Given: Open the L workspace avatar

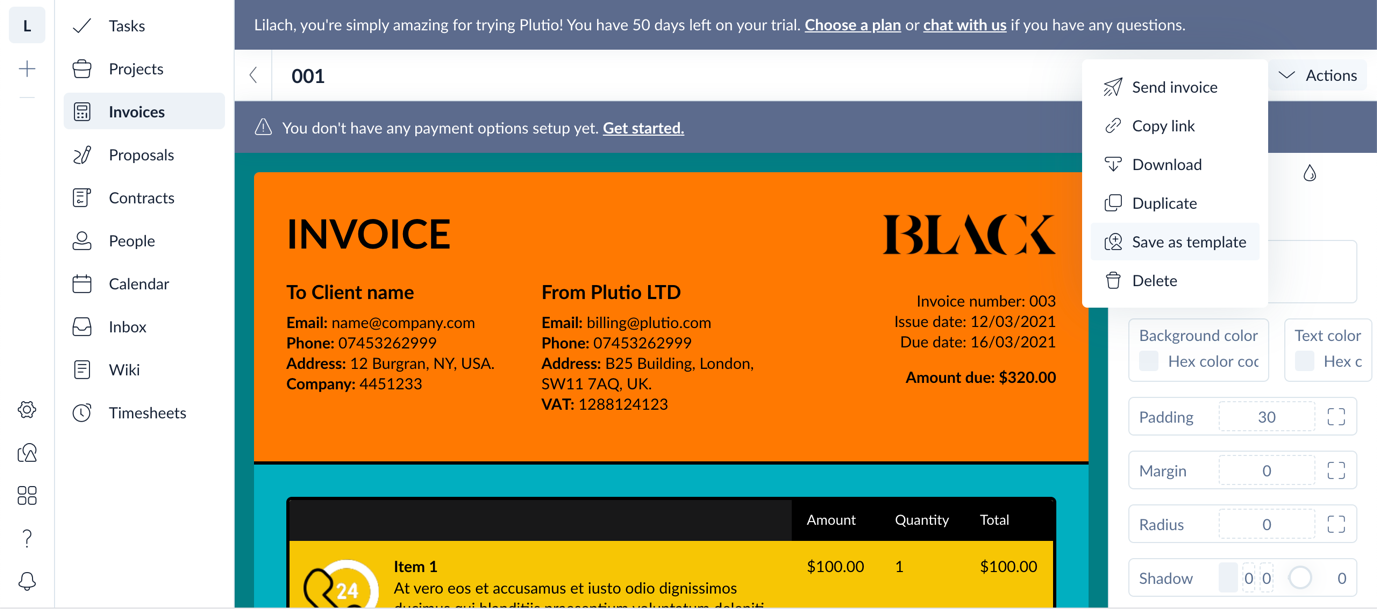Looking at the screenshot, I should click(27, 26).
